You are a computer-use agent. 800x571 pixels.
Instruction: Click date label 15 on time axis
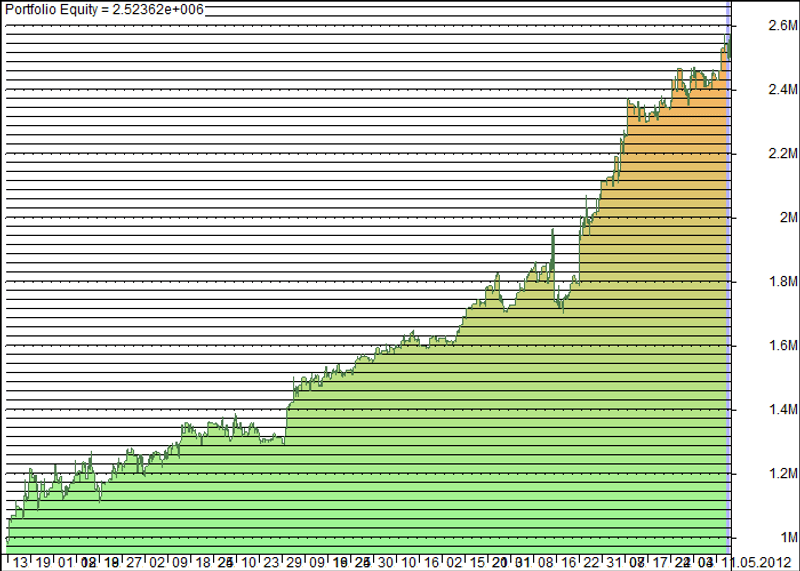pos(477,563)
